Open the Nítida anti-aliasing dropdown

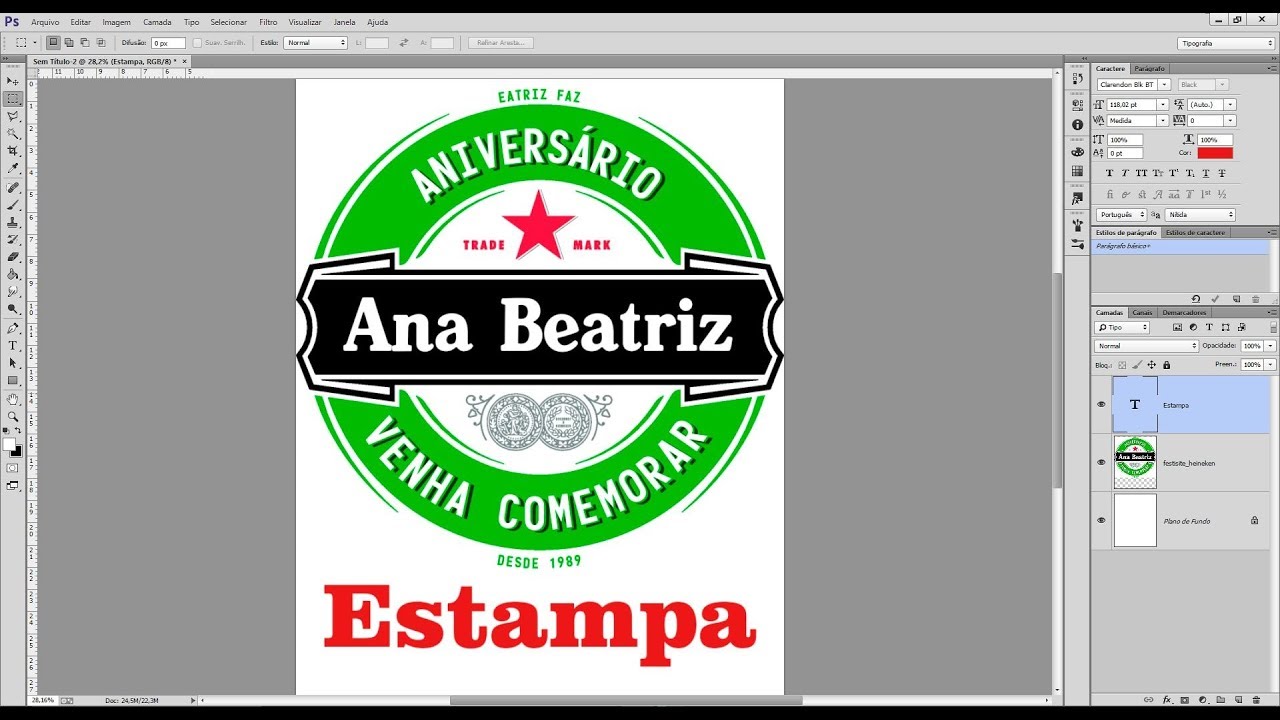pos(1200,215)
